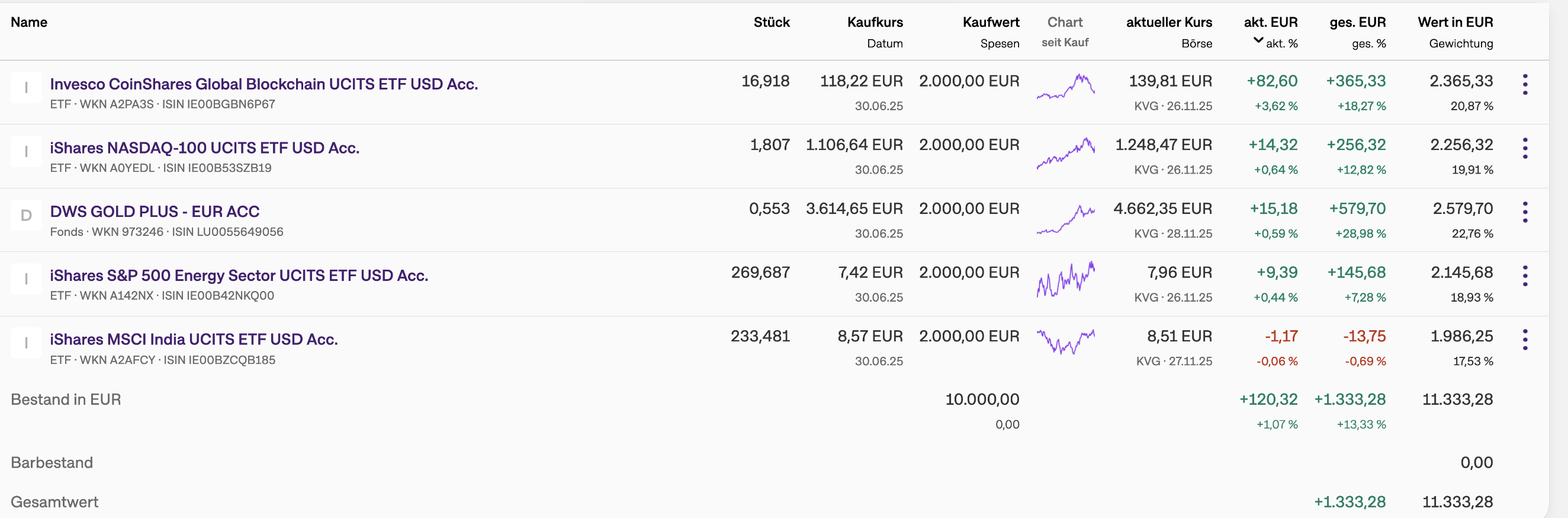Open three-dot menu for iShares NASDAQ-100 row
This screenshot has width=1568, height=518.
pos(1525,148)
